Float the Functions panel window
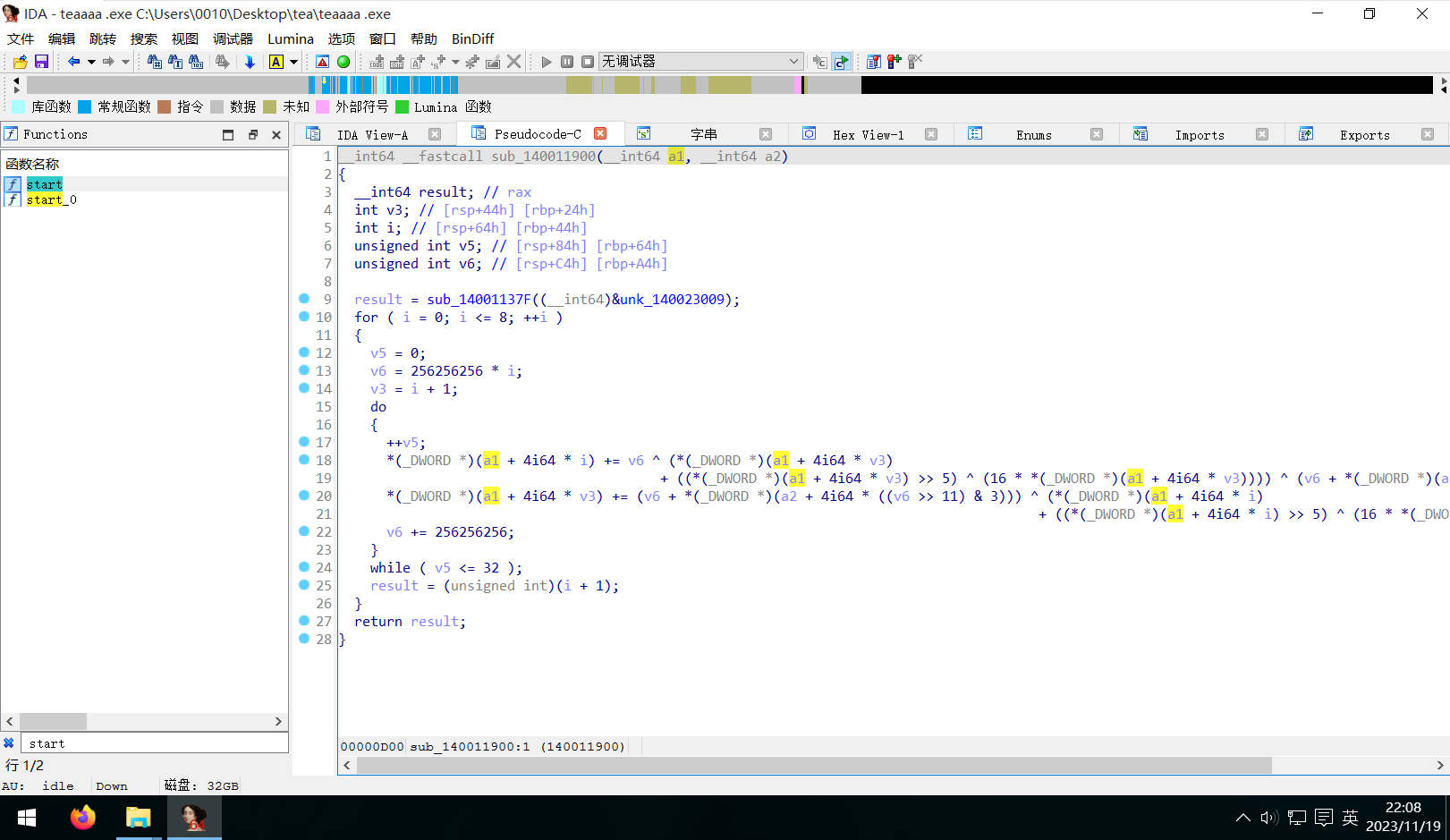This screenshot has height=840, width=1450. pyautogui.click(x=253, y=135)
